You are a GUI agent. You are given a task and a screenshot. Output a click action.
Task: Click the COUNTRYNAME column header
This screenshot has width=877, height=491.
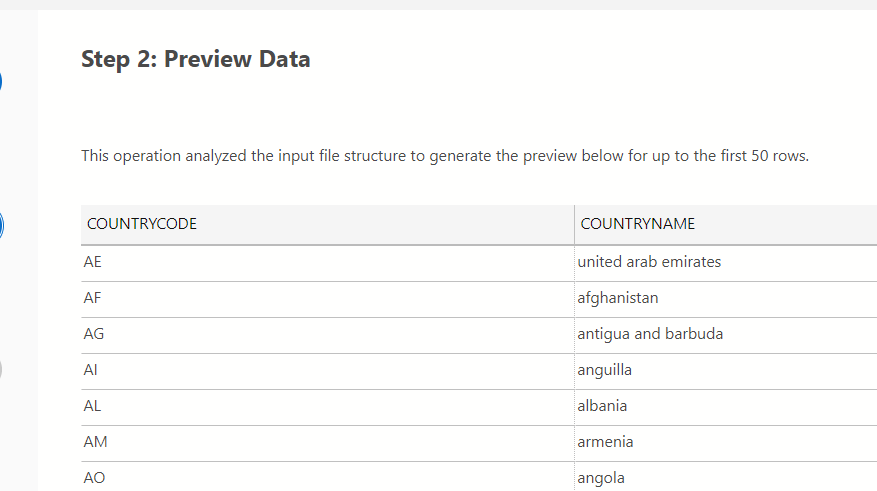pyautogui.click(x=637, y=224)
